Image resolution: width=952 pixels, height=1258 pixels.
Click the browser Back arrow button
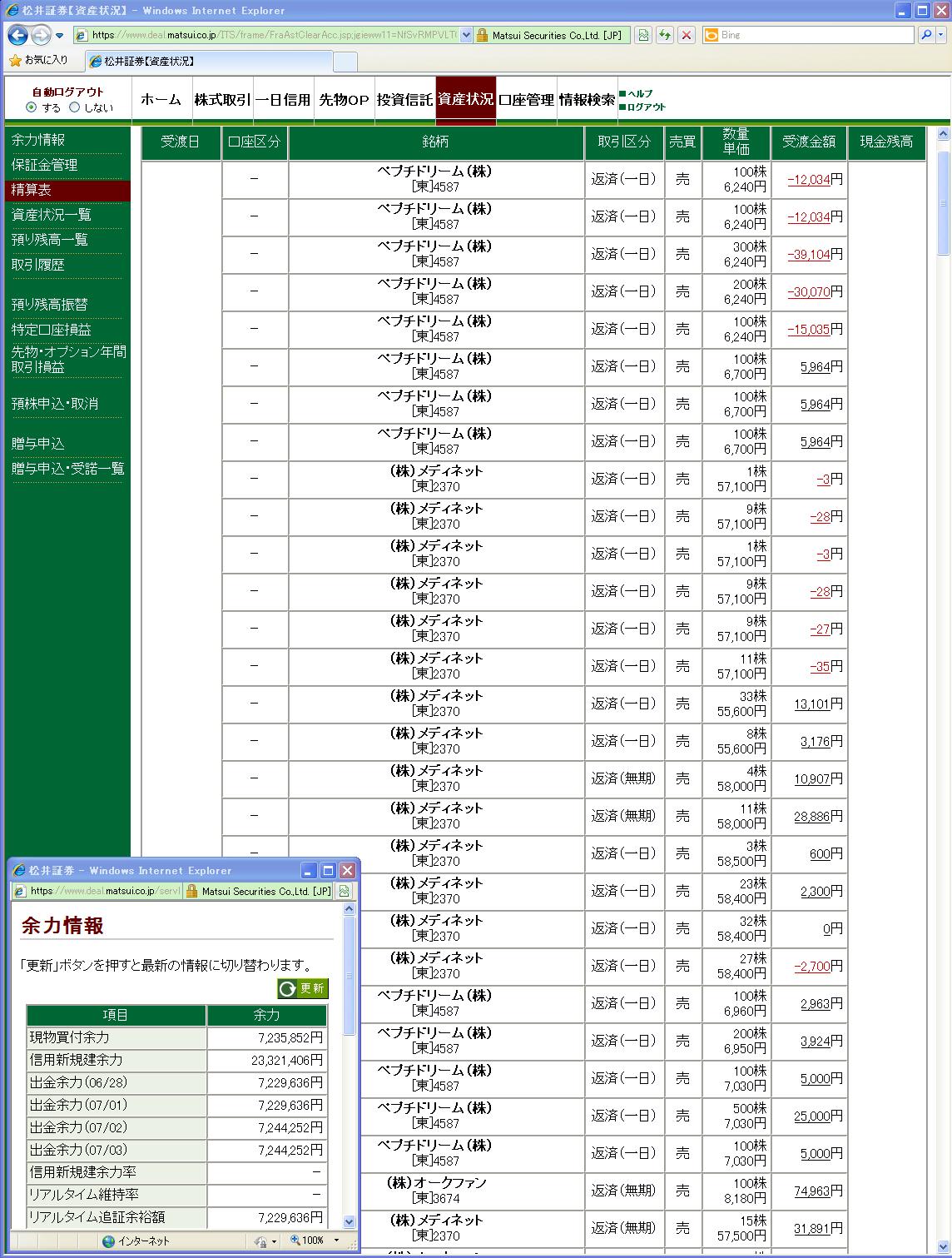pyautogui.click(x=17, y=35)
